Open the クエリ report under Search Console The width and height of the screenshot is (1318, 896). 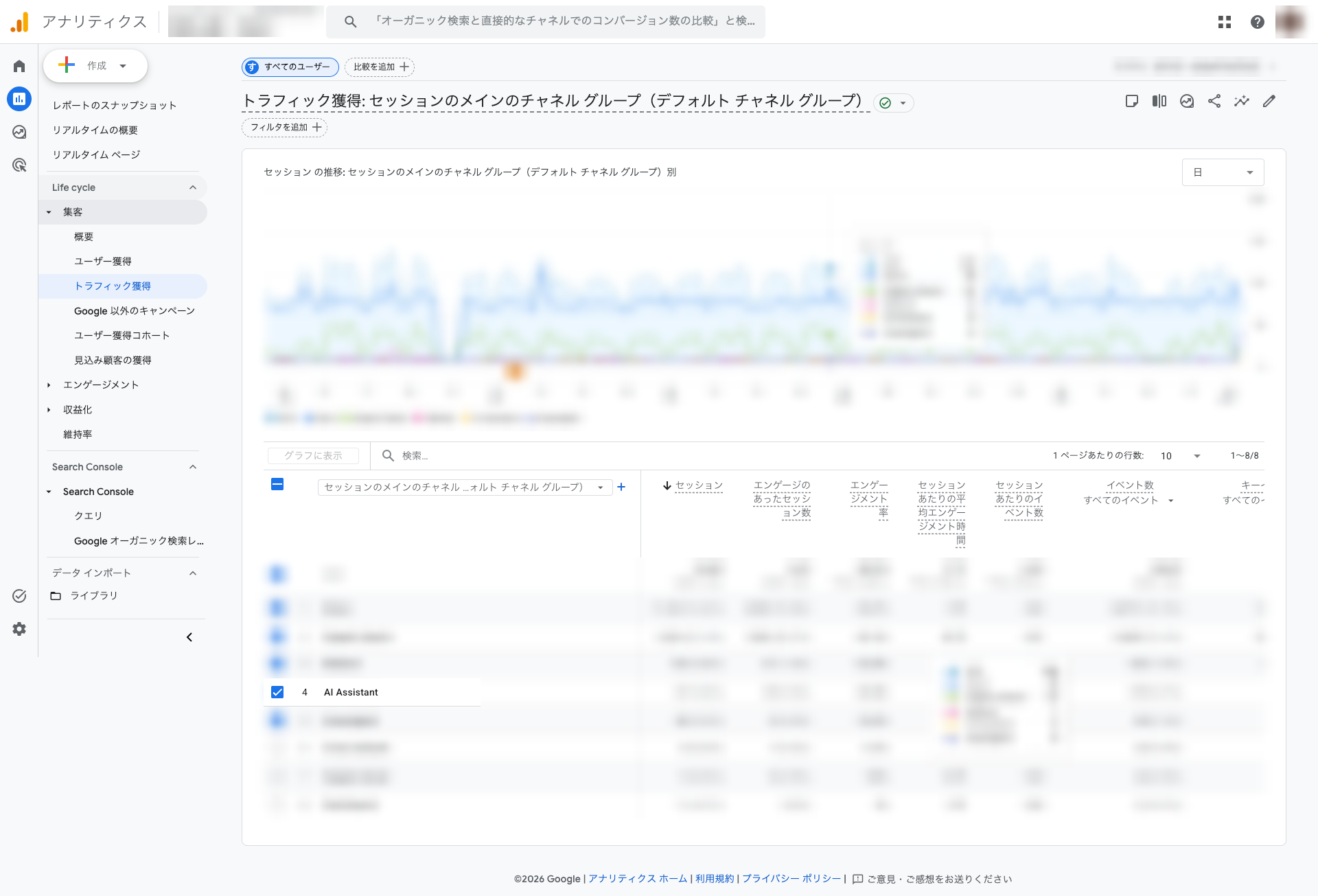coord(88,516)
